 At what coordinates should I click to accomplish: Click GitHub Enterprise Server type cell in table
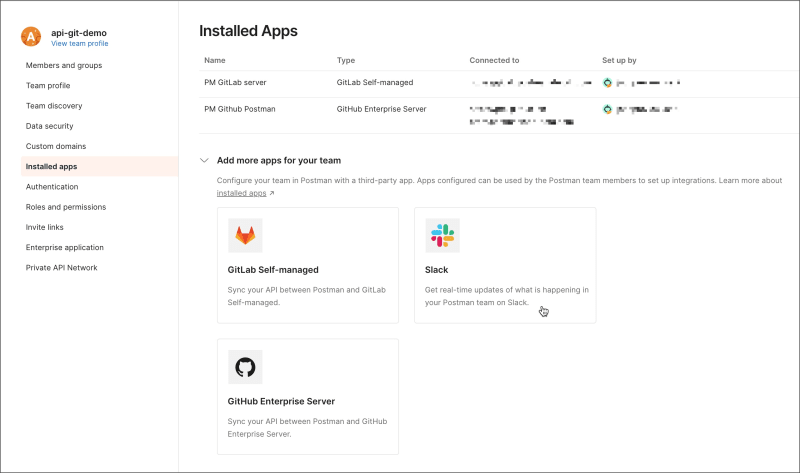tap(382, 109)
